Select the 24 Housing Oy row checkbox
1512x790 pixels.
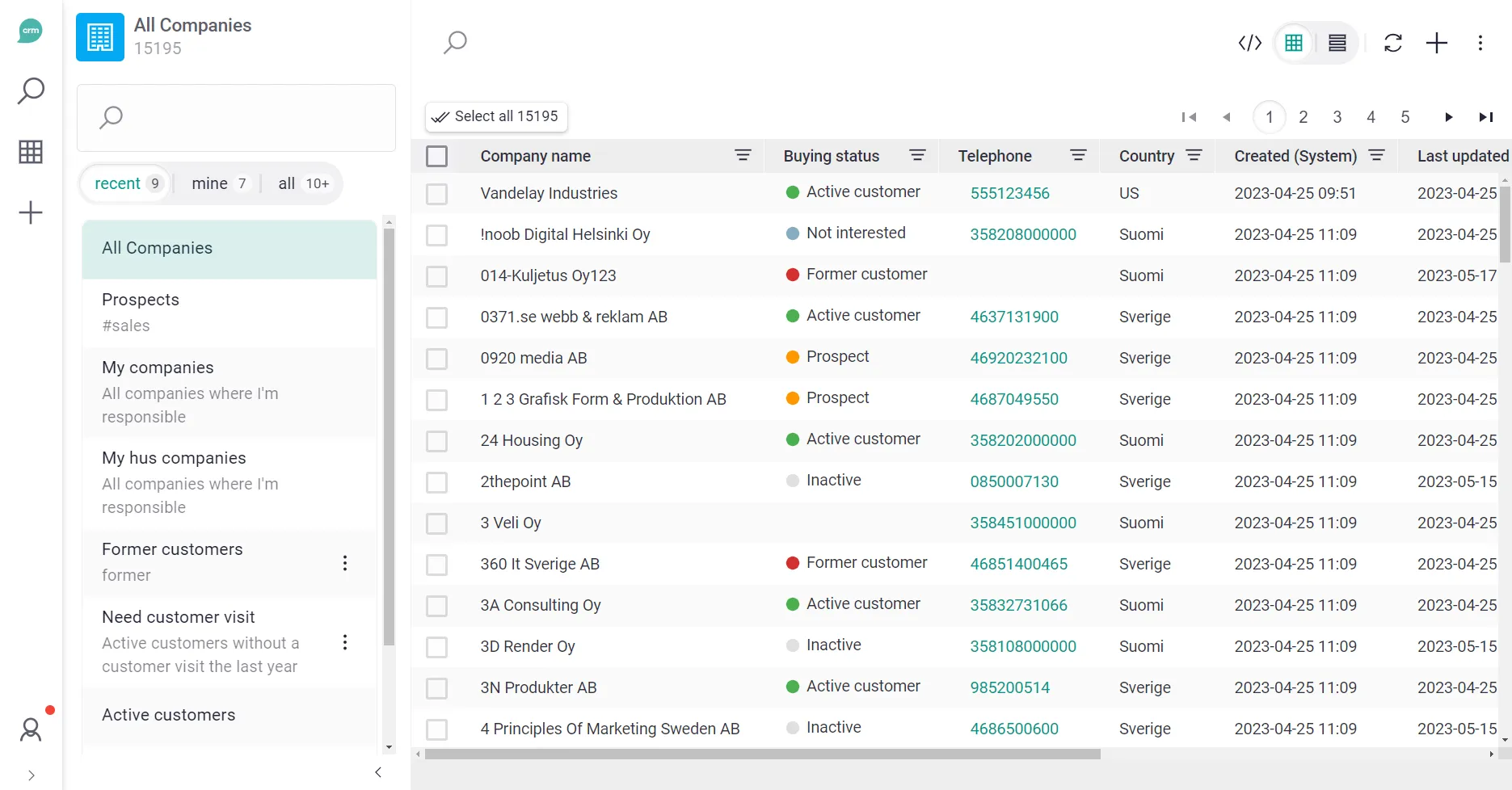point(436,441)
